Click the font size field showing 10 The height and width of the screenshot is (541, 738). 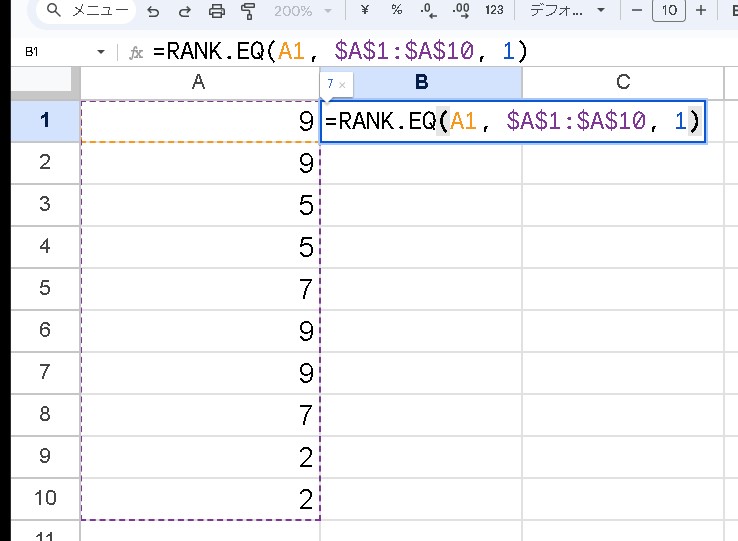(669, 10)
